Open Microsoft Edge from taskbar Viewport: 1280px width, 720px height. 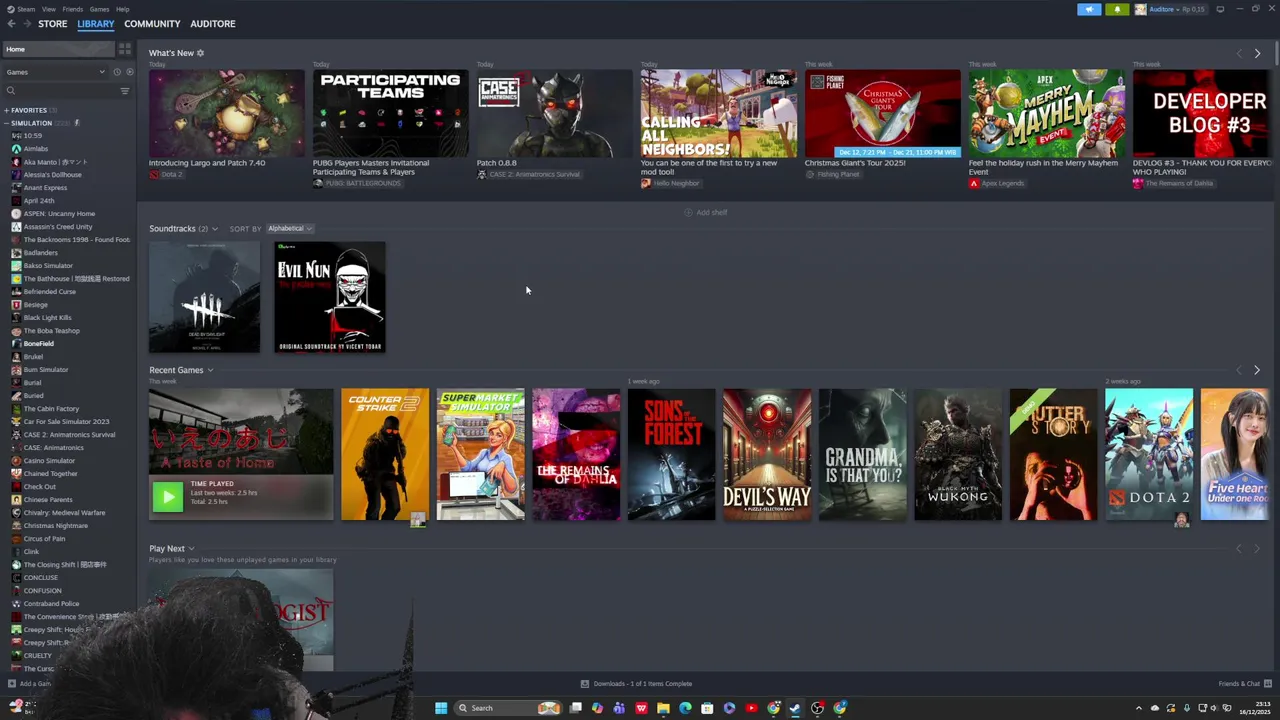tap(685, 708)
